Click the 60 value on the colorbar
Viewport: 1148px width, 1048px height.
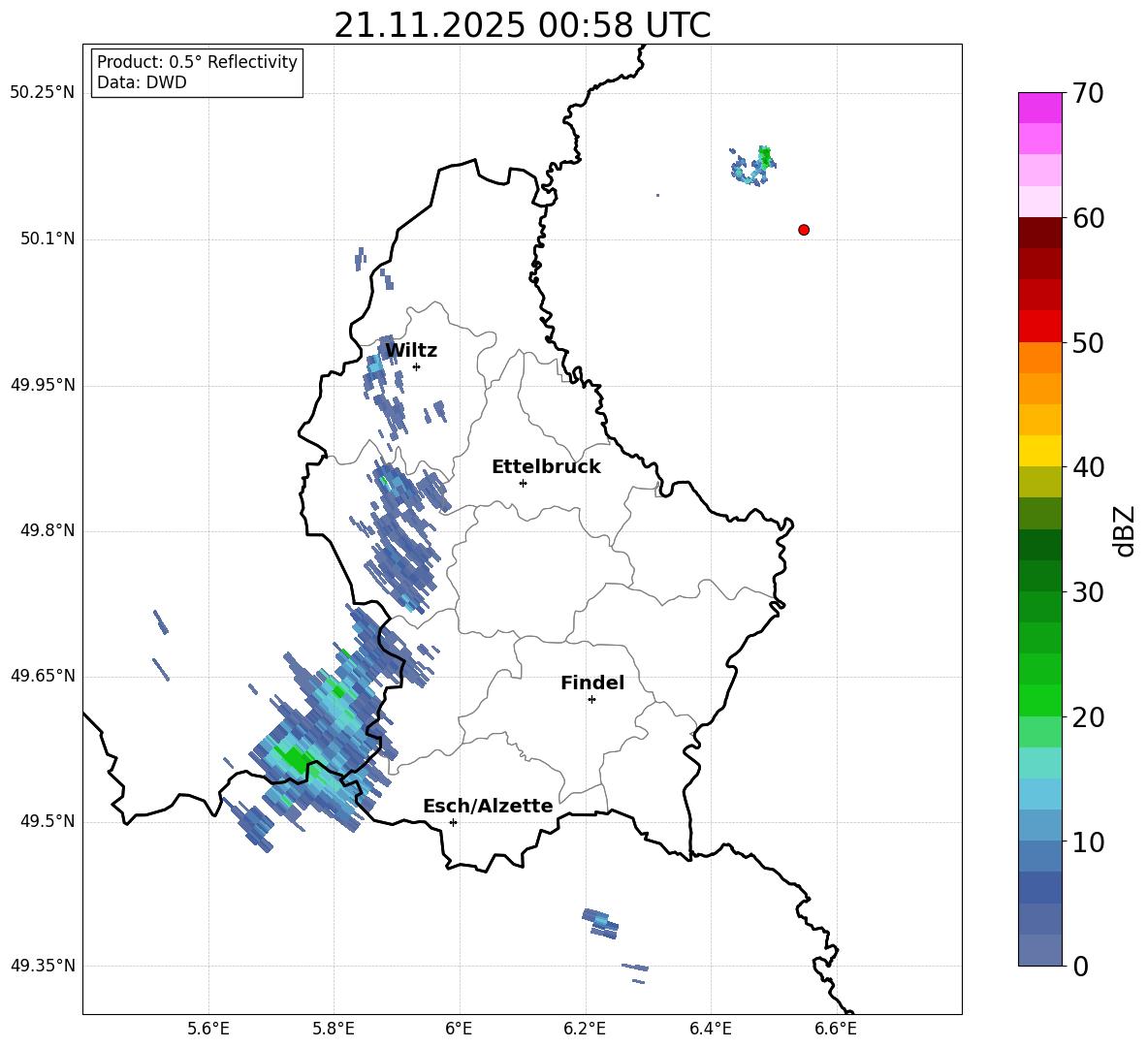[x=1088, y=218]
